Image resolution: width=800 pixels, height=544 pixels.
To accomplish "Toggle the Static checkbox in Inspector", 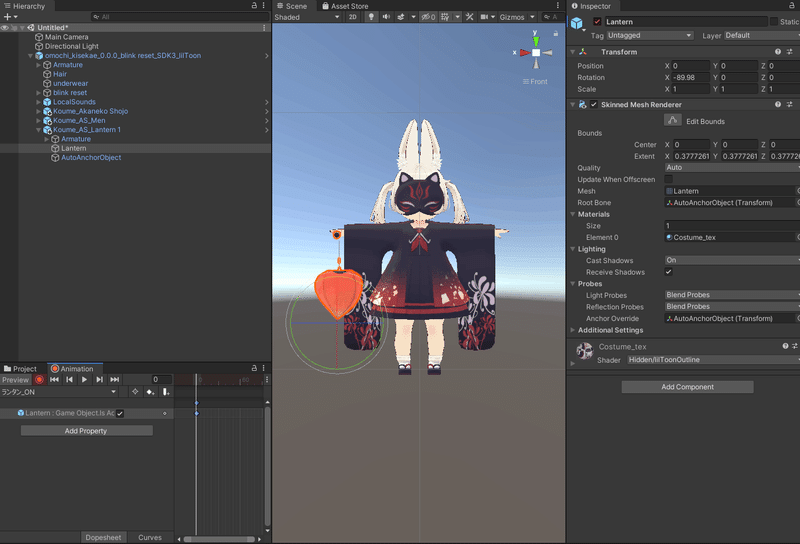I will pyautogui.click(x=774, y=21).
